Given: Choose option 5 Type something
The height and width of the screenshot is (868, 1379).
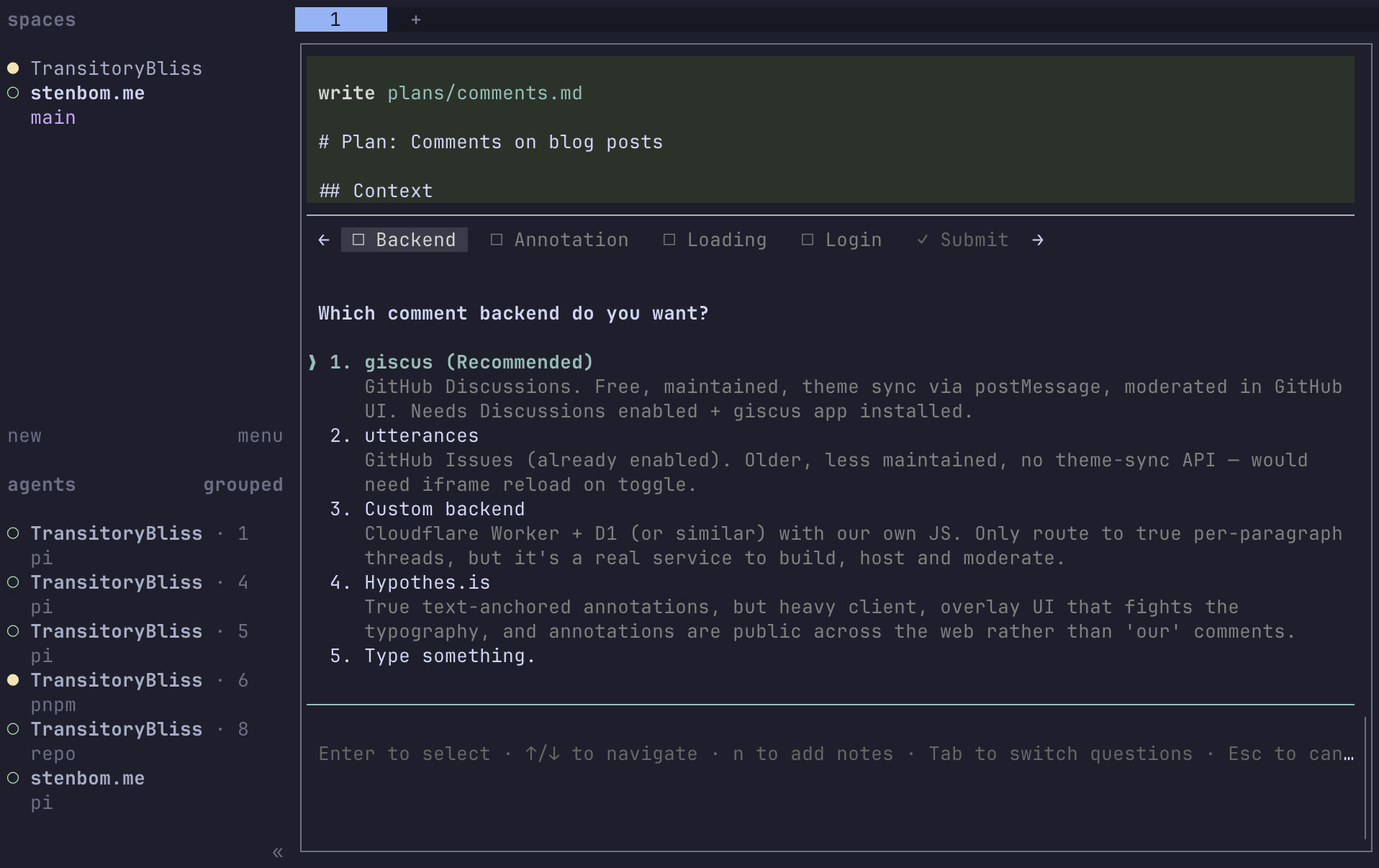Looking at the screenshot, I should (x=433, y=656).
